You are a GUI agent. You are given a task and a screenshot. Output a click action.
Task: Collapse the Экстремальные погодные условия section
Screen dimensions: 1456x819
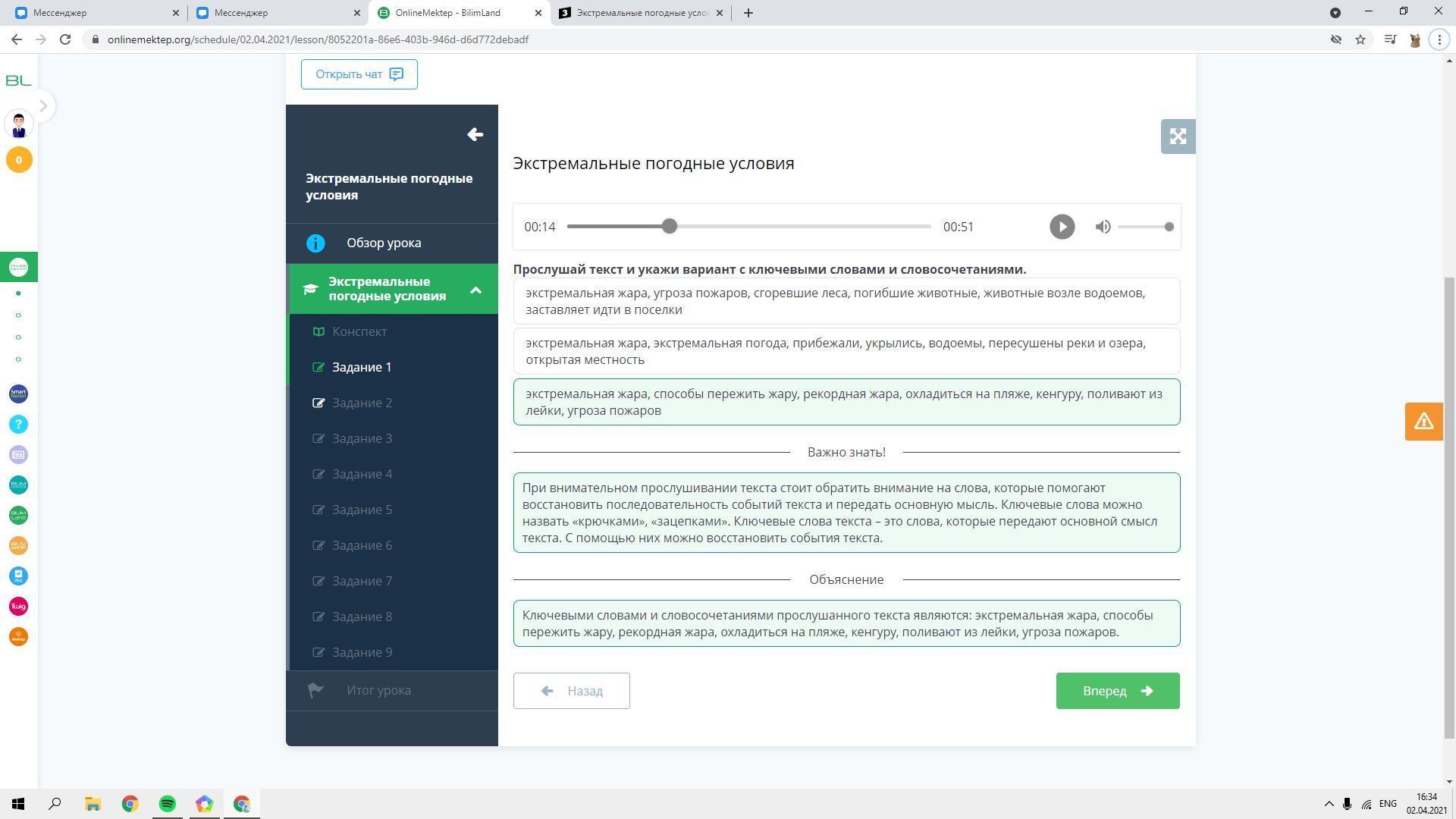tap(475, 290)
